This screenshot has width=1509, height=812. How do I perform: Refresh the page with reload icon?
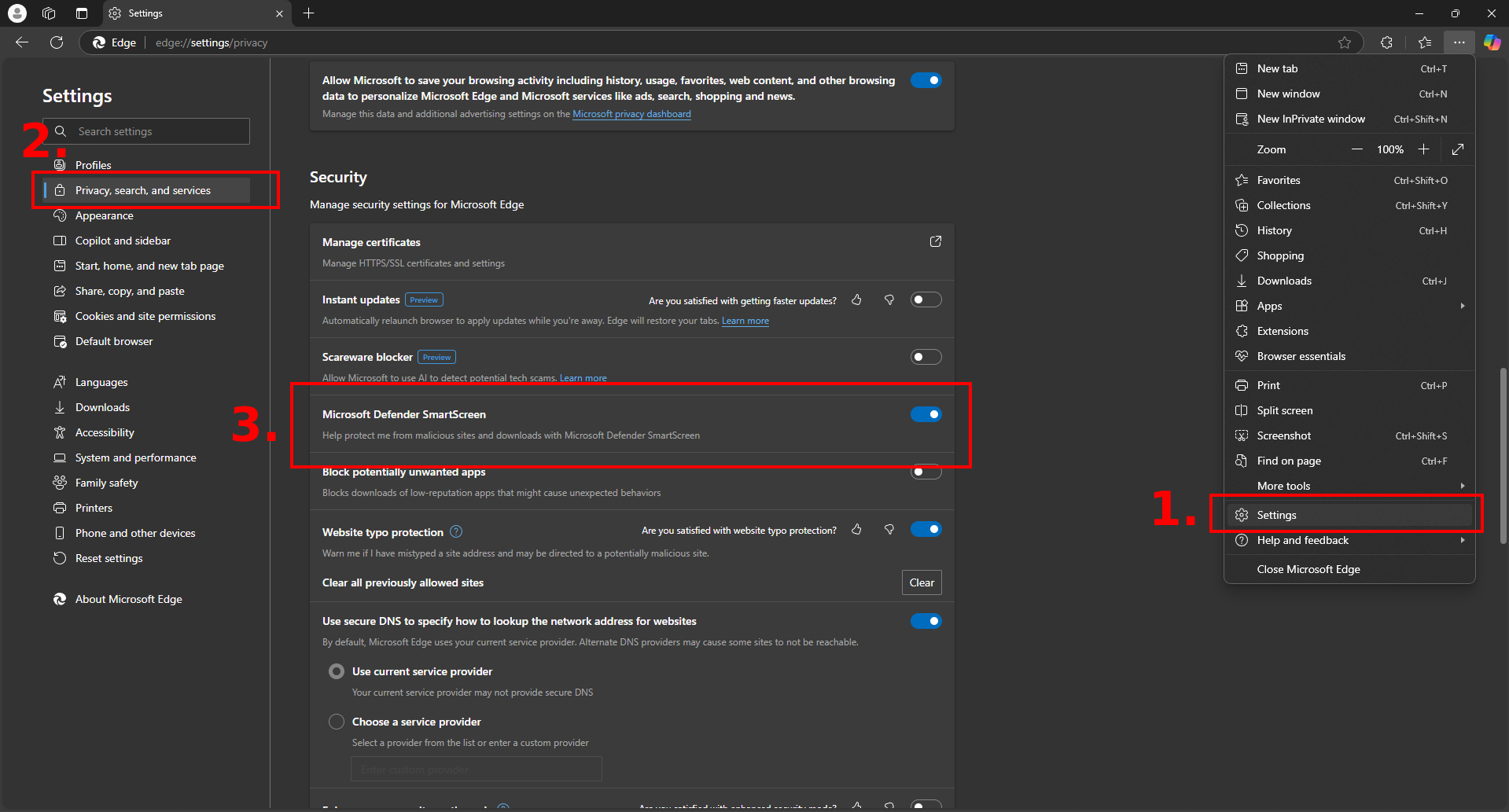57,42
